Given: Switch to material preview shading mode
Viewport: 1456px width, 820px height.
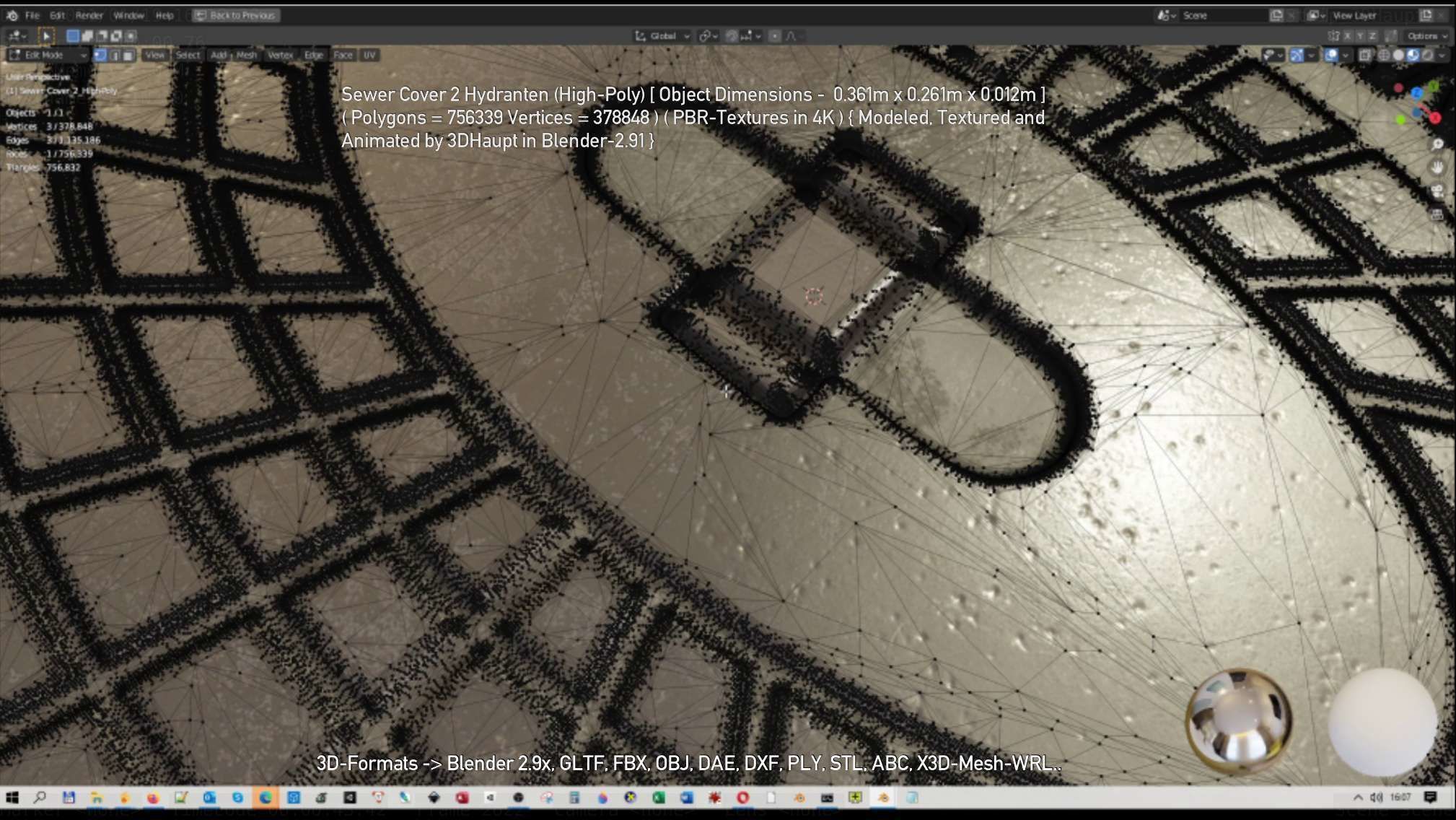Looking at the screenshot, I should click(1413, 55).
